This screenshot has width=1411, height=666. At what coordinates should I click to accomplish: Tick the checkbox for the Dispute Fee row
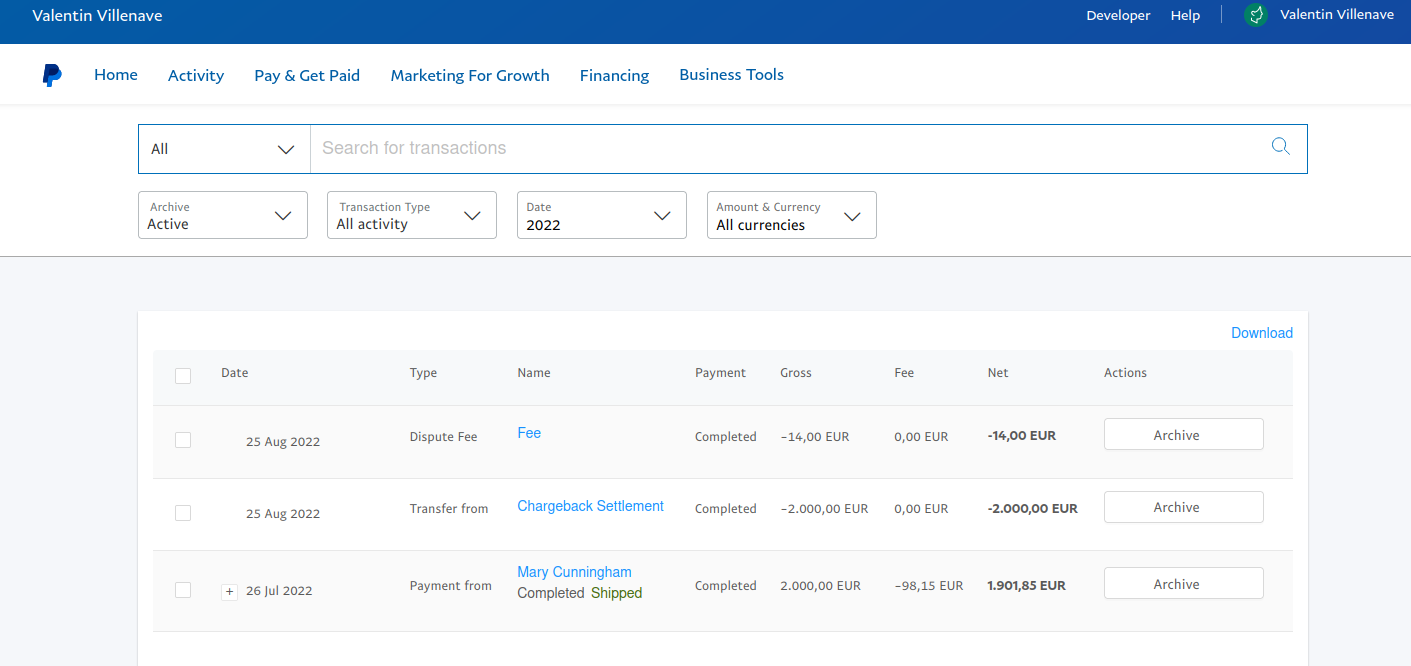coord(183,440)
